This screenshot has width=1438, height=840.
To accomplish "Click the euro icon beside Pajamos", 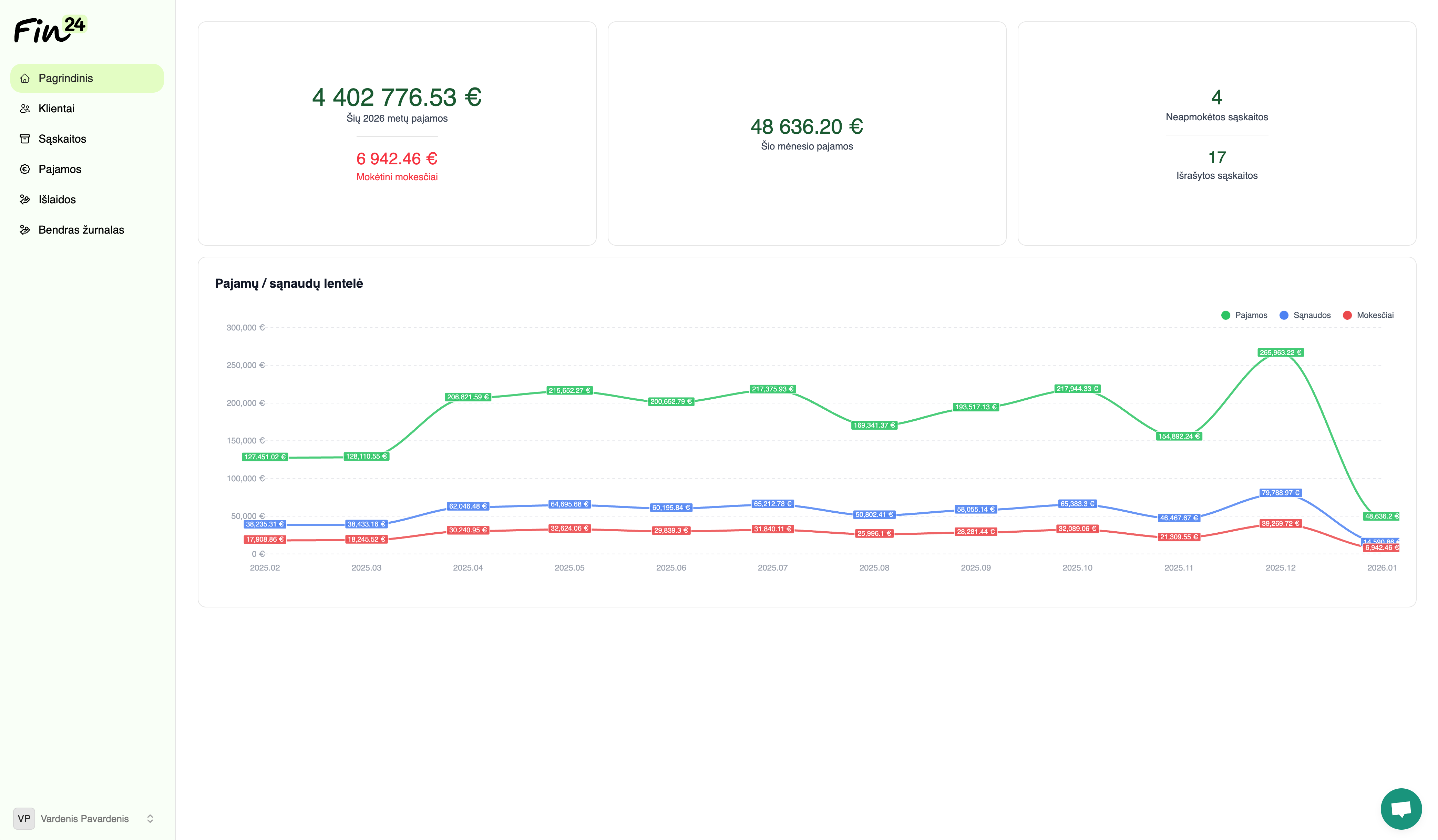I will pos(24,169).
